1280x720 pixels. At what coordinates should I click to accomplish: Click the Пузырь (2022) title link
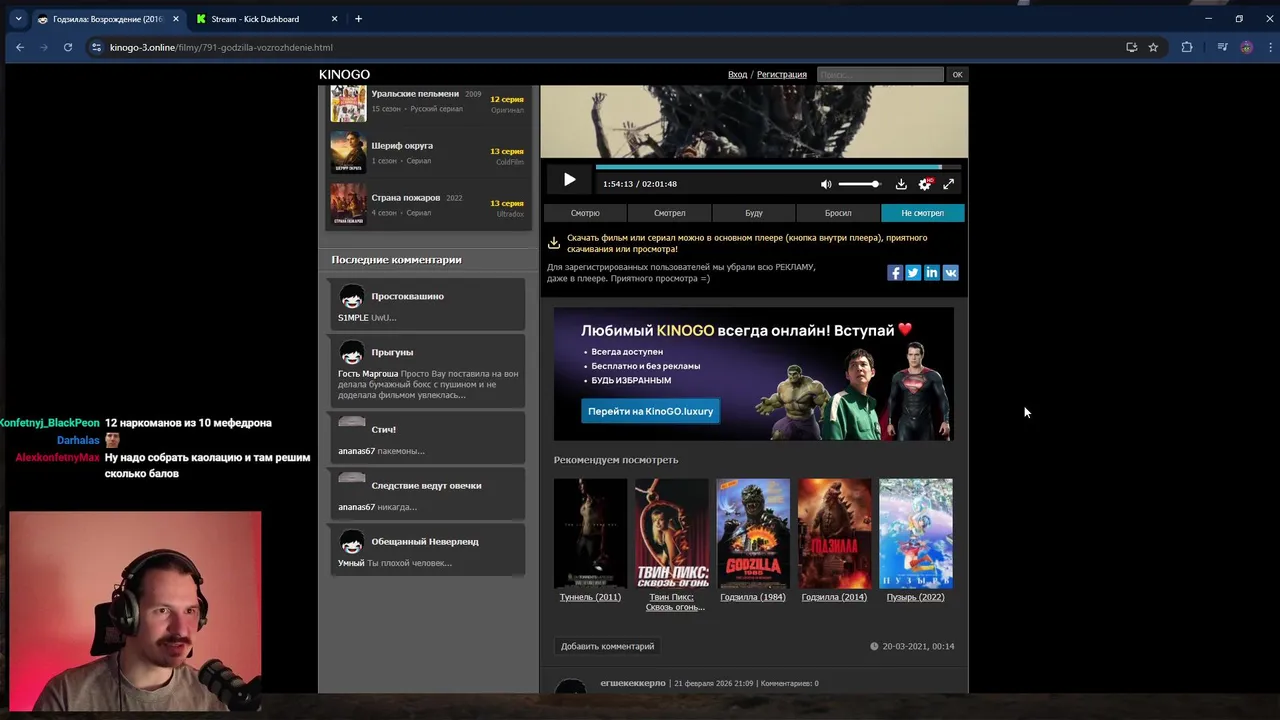pos(915,597)
